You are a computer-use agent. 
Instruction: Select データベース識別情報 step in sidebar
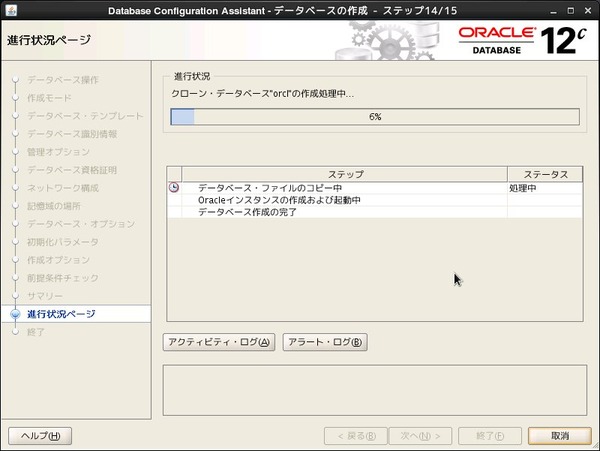72,134
